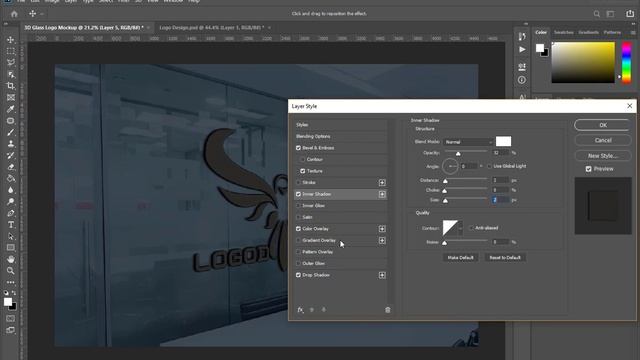Viewport: 640px width, 360px height.
Task: Toggle the Preview checkbox
Action: click(x=589, y=169)
